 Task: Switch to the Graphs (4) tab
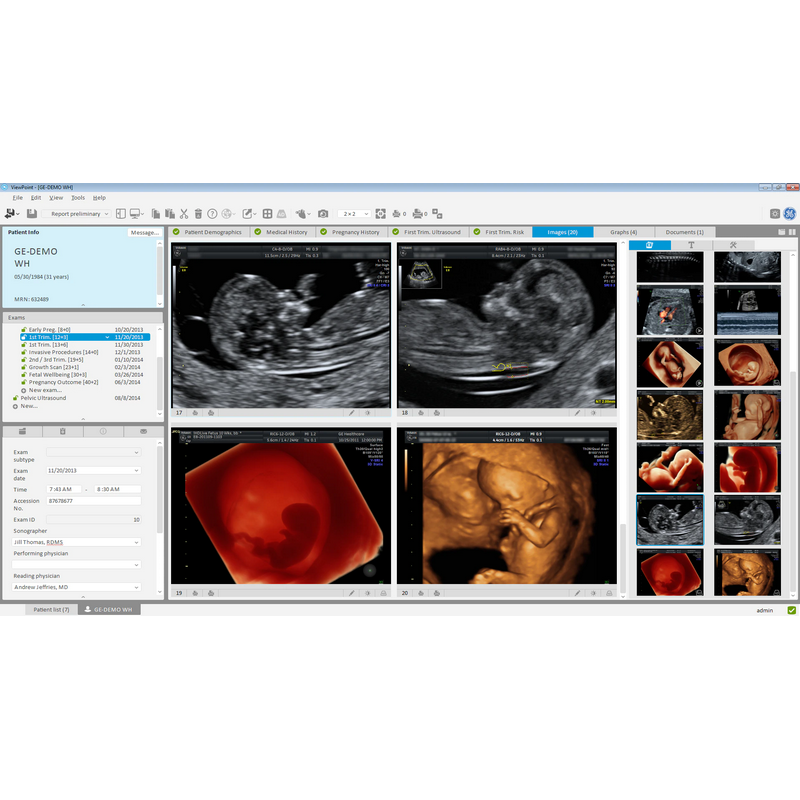623,232
